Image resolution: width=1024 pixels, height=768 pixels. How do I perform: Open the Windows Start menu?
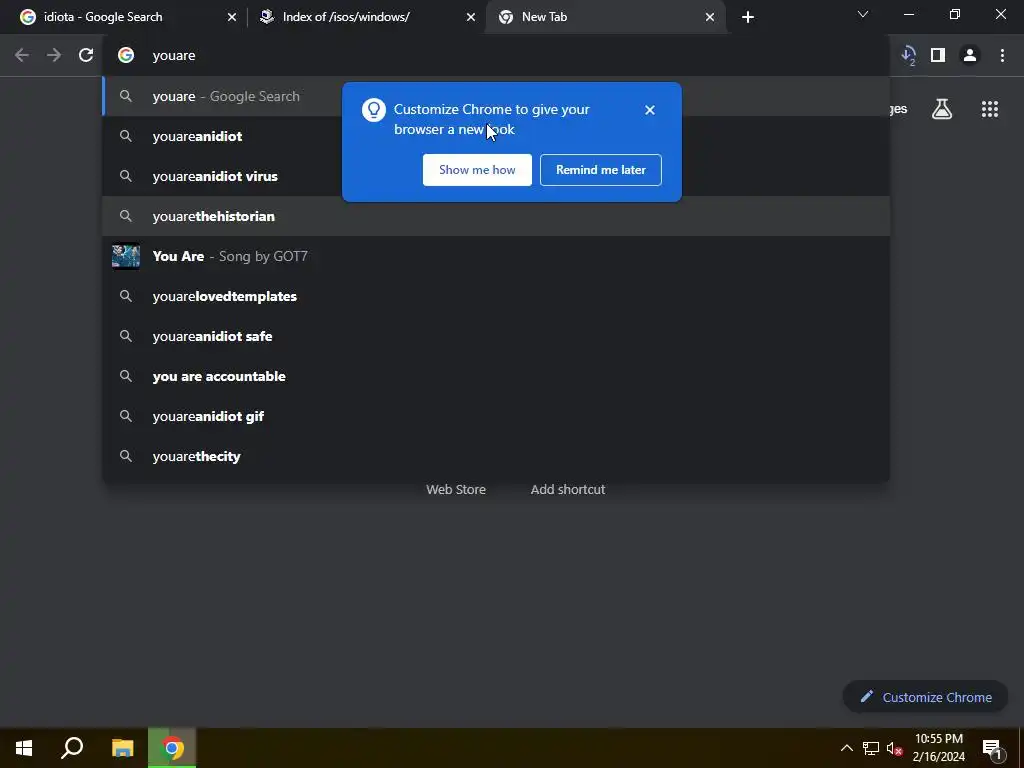[24, 748]
